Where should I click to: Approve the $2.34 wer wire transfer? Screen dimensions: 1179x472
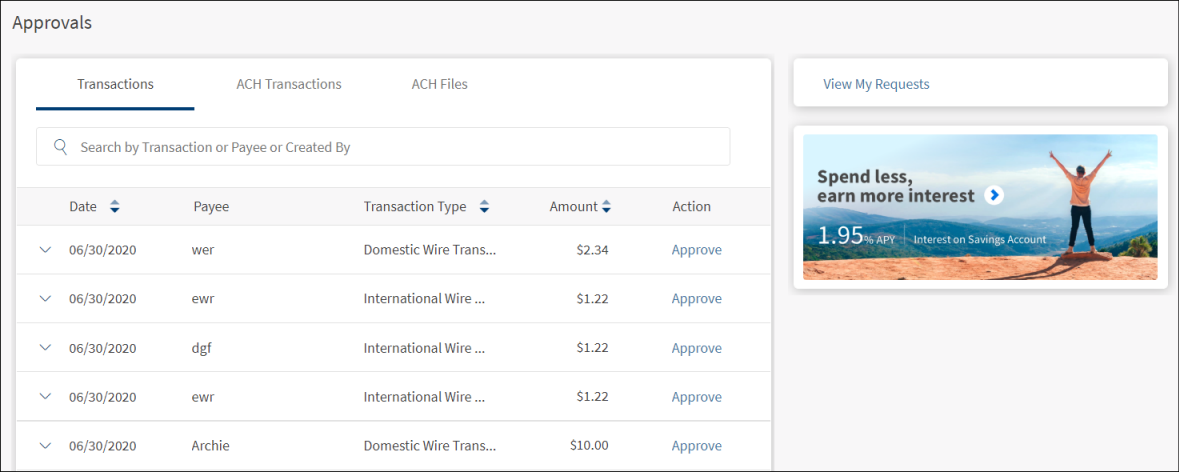point(696,250)
